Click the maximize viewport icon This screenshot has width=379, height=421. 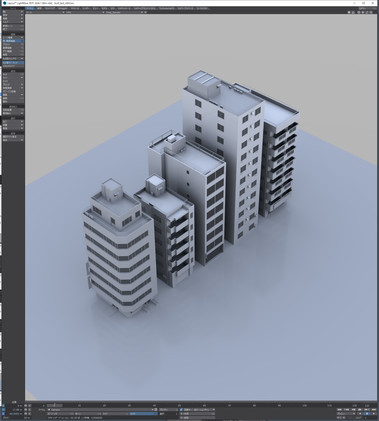click(x=371, y=12)
